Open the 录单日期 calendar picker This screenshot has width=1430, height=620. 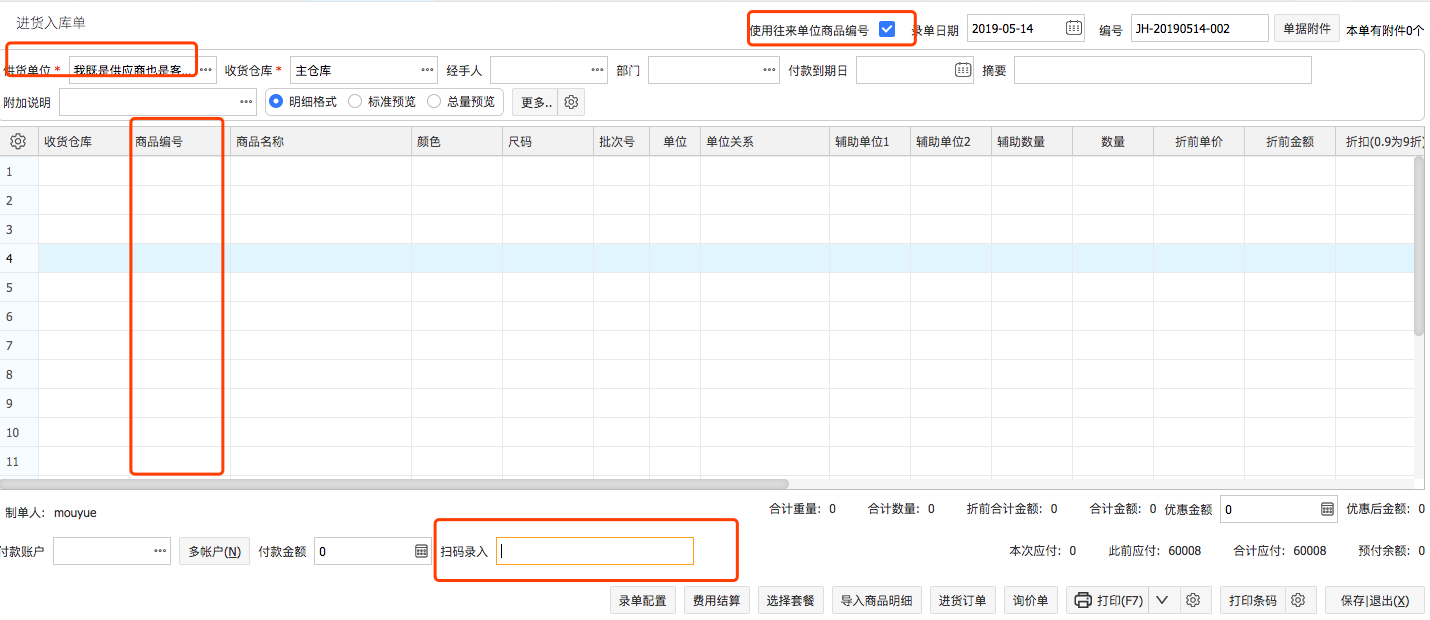point(1074,28)
